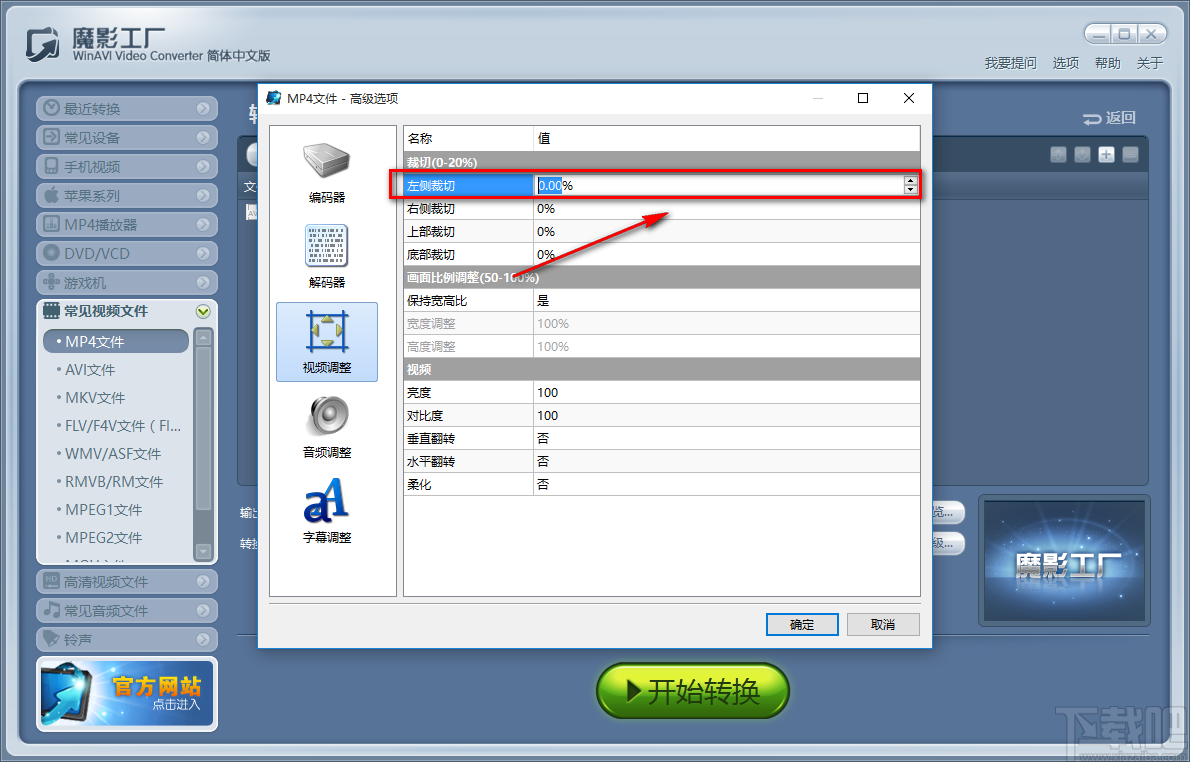Start conversion with 开始转换 button

[693, 691]
